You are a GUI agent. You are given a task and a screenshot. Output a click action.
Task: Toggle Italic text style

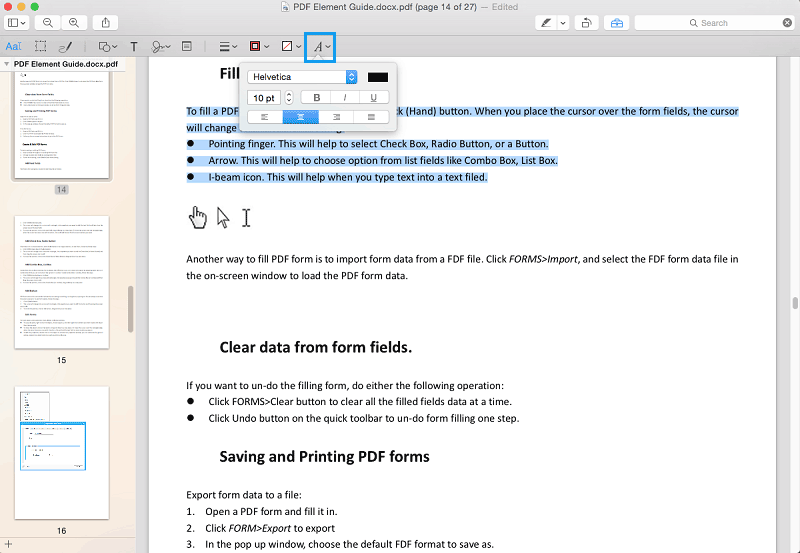tap(345, 97)
